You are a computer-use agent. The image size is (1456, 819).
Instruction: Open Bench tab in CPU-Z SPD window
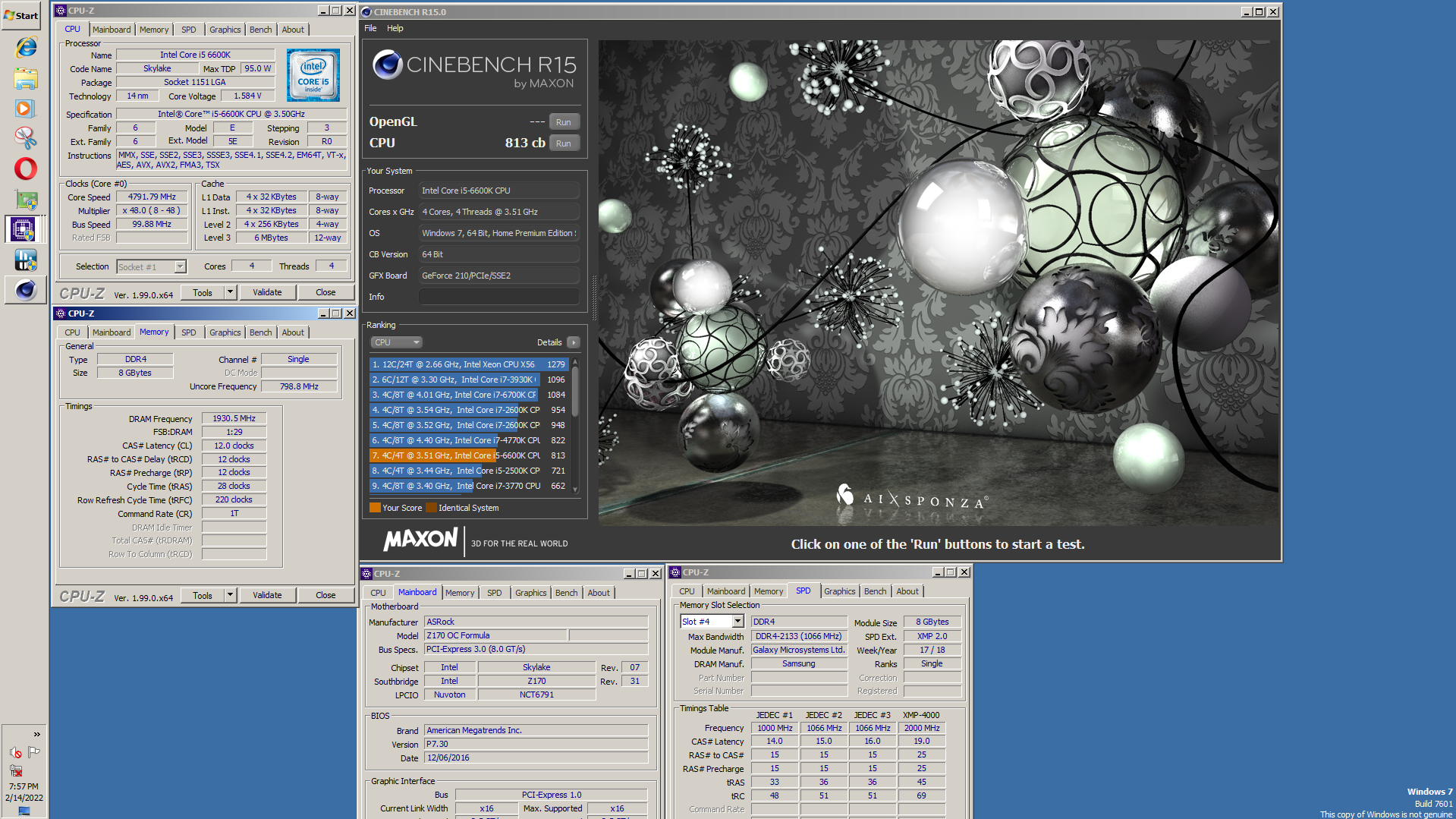click(x=875, y=591)
